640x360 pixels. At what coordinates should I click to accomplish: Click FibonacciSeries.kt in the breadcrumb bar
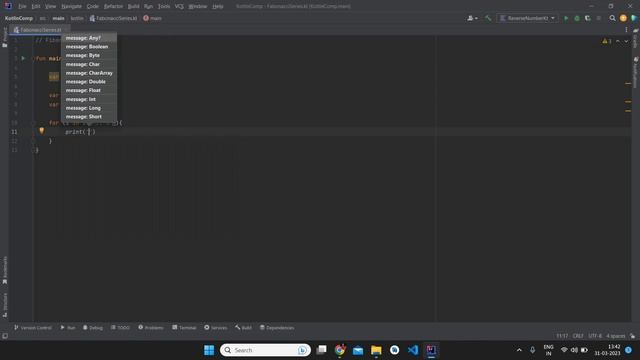(113, 18)
